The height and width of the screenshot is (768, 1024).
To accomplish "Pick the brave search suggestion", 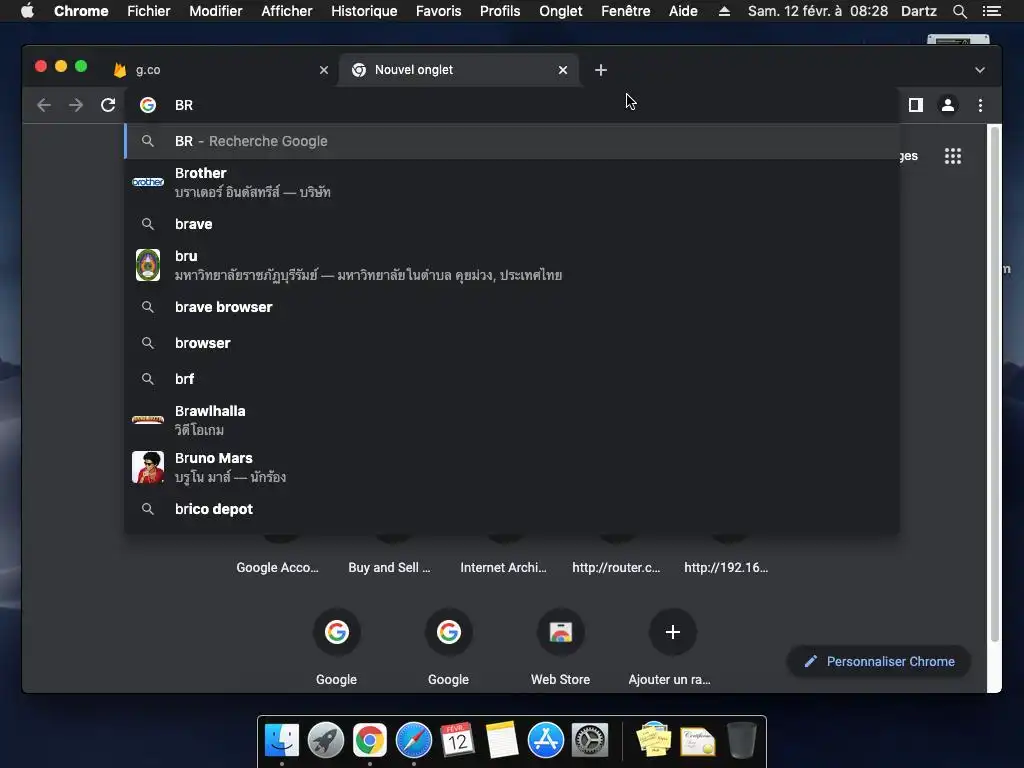I will [x=512, y=224].
